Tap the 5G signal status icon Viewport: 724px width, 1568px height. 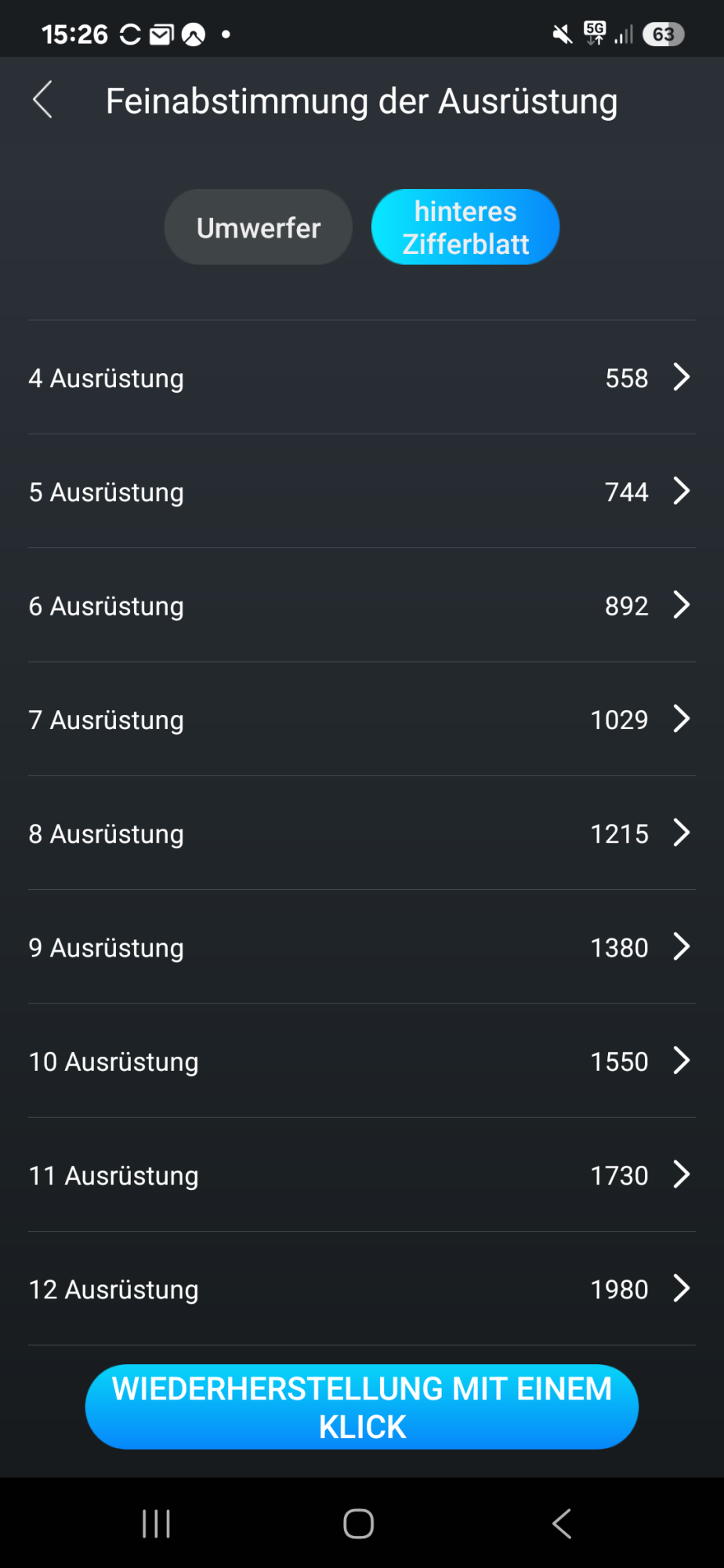coord(595,33)
